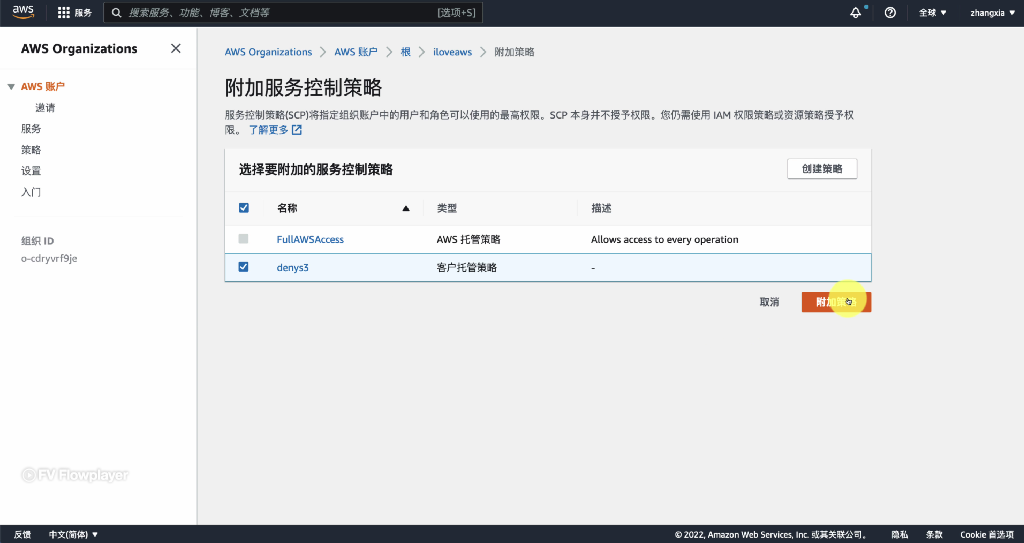Open the 隐私 footer link
This screenshot has height=543, width=1024.
(899, 535)
